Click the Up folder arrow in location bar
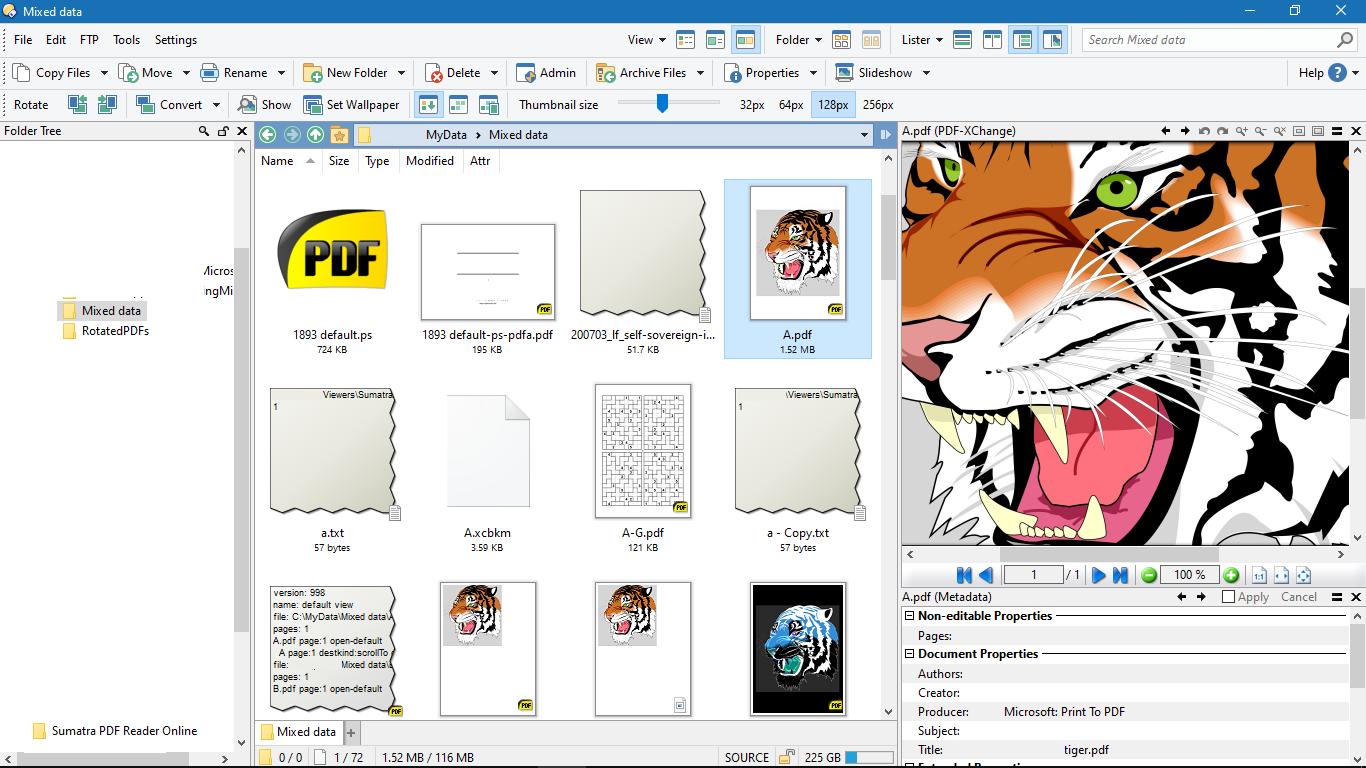 coord(315,135)
